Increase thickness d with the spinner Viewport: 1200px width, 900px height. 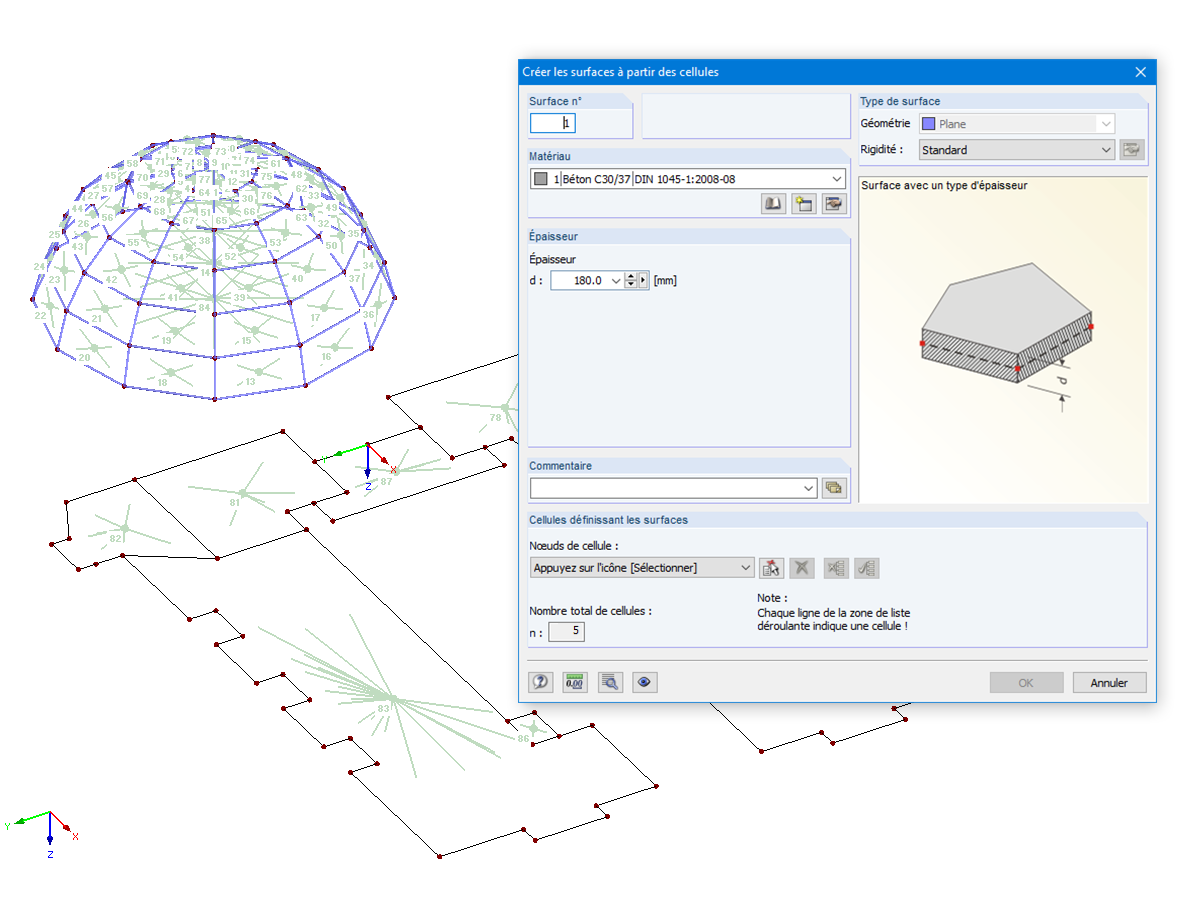click(631, 277)
